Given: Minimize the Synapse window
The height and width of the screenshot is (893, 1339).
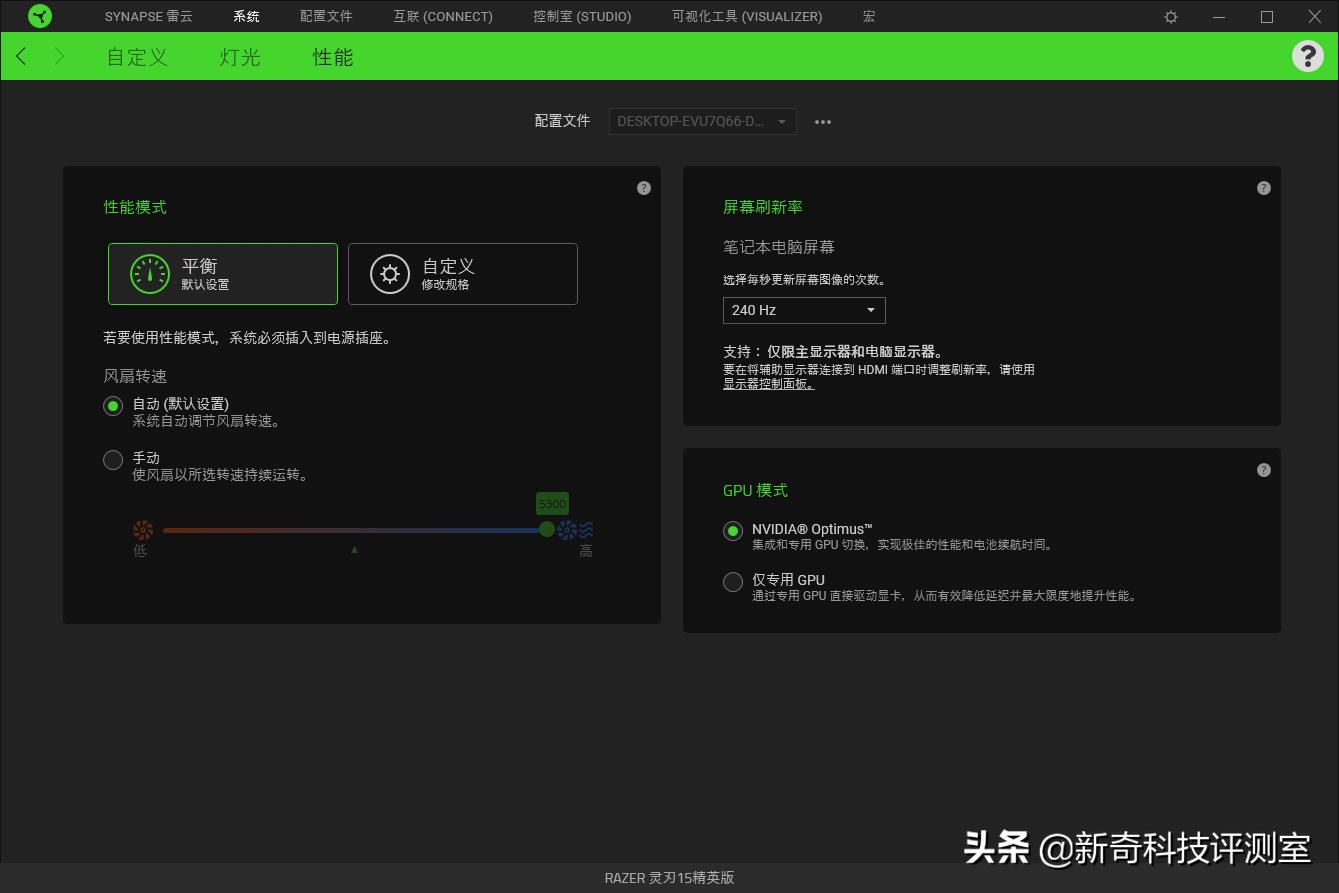Looking at the screenshot, I should [1219, 17].
